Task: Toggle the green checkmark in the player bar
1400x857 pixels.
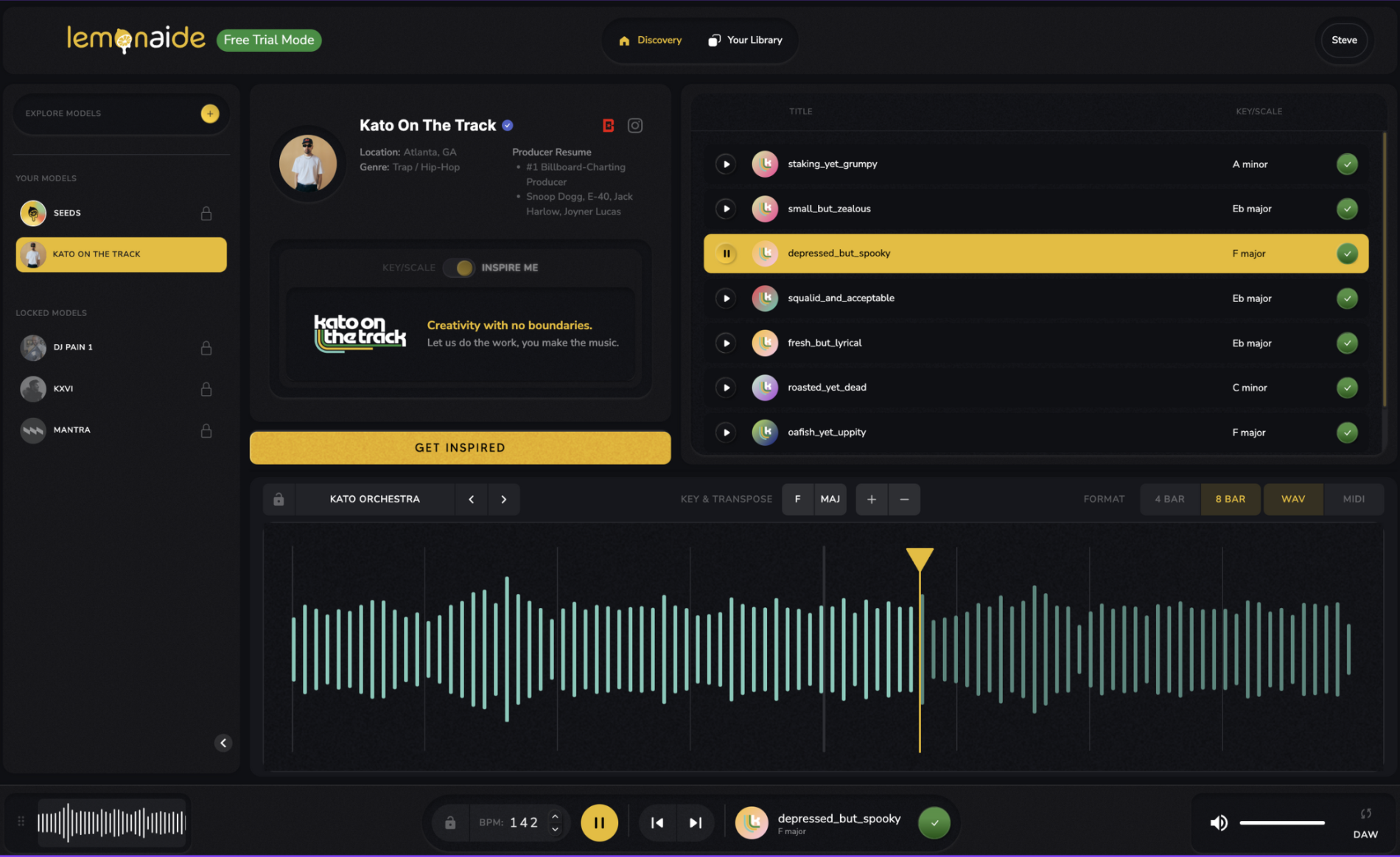Action: [x=934, y=822]
